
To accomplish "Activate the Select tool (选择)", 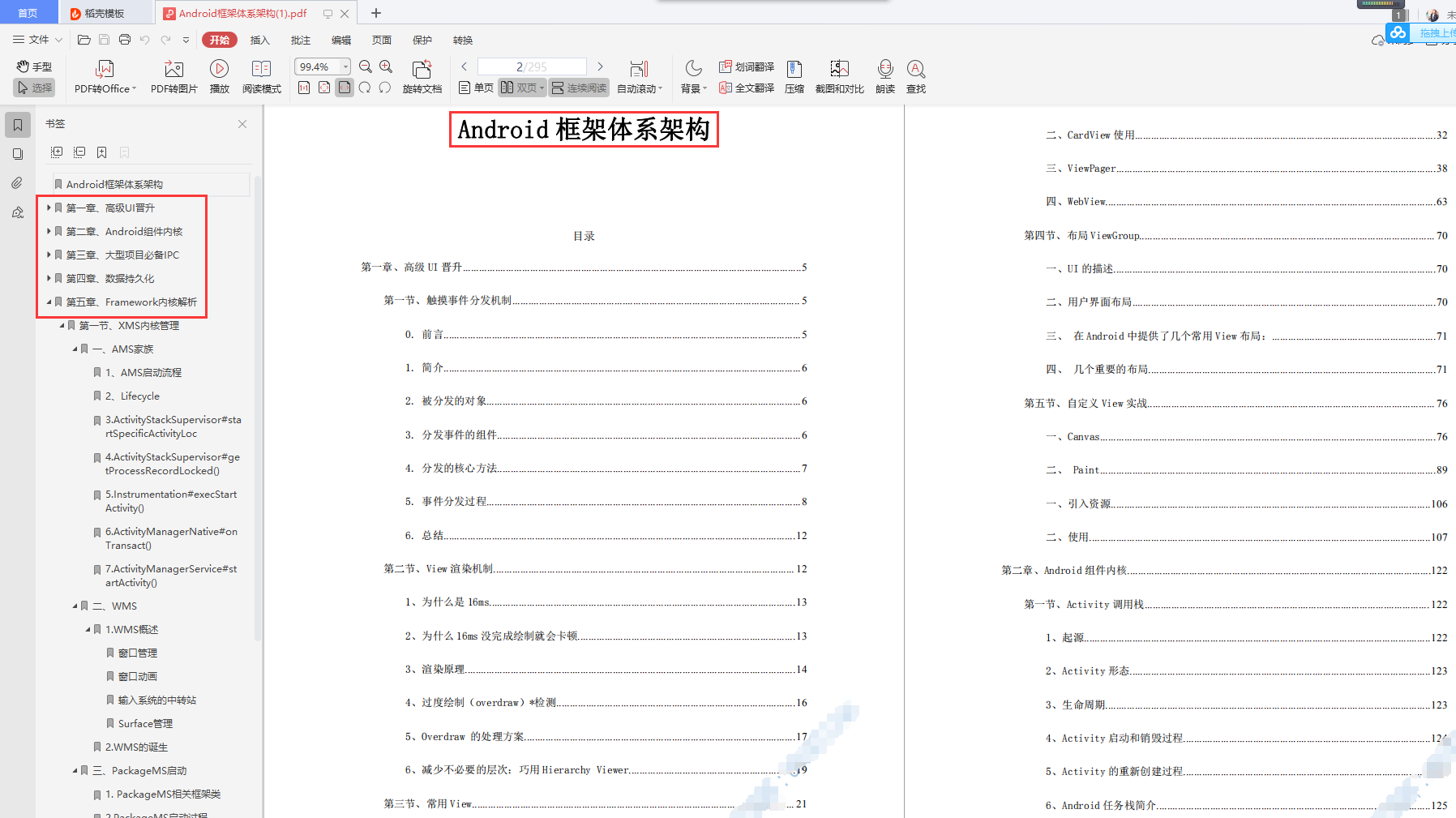I will pos(34,88).
